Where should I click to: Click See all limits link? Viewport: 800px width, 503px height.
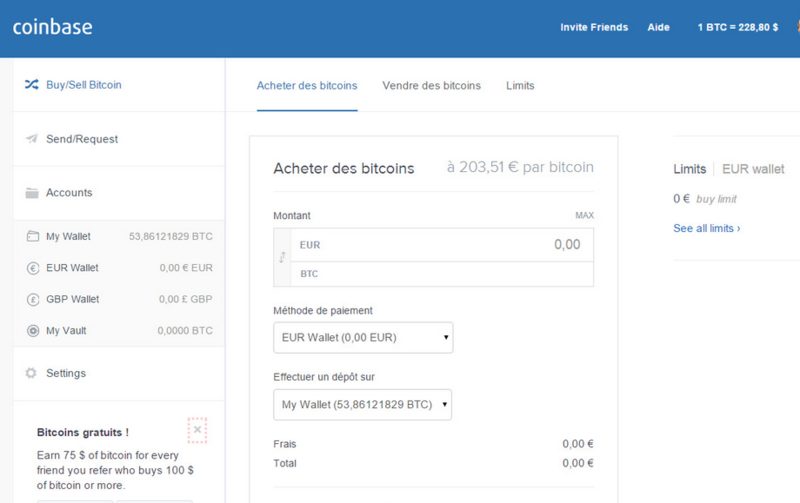(x=707, y=229)
